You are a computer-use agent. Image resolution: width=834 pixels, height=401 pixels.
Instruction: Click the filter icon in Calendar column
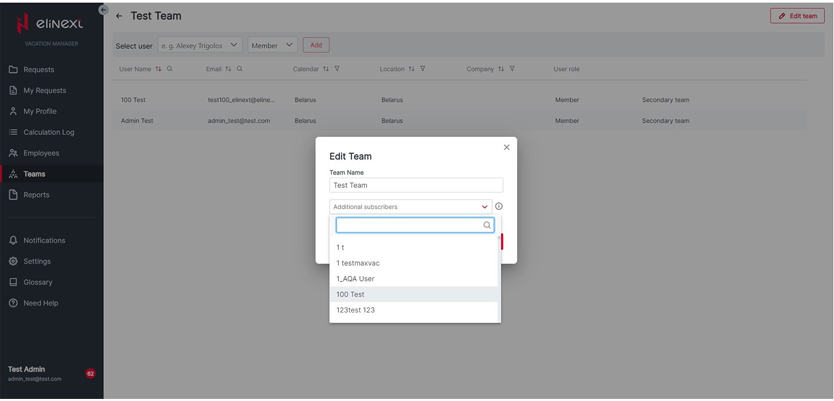pyautogui.click(x=337, y=69)
